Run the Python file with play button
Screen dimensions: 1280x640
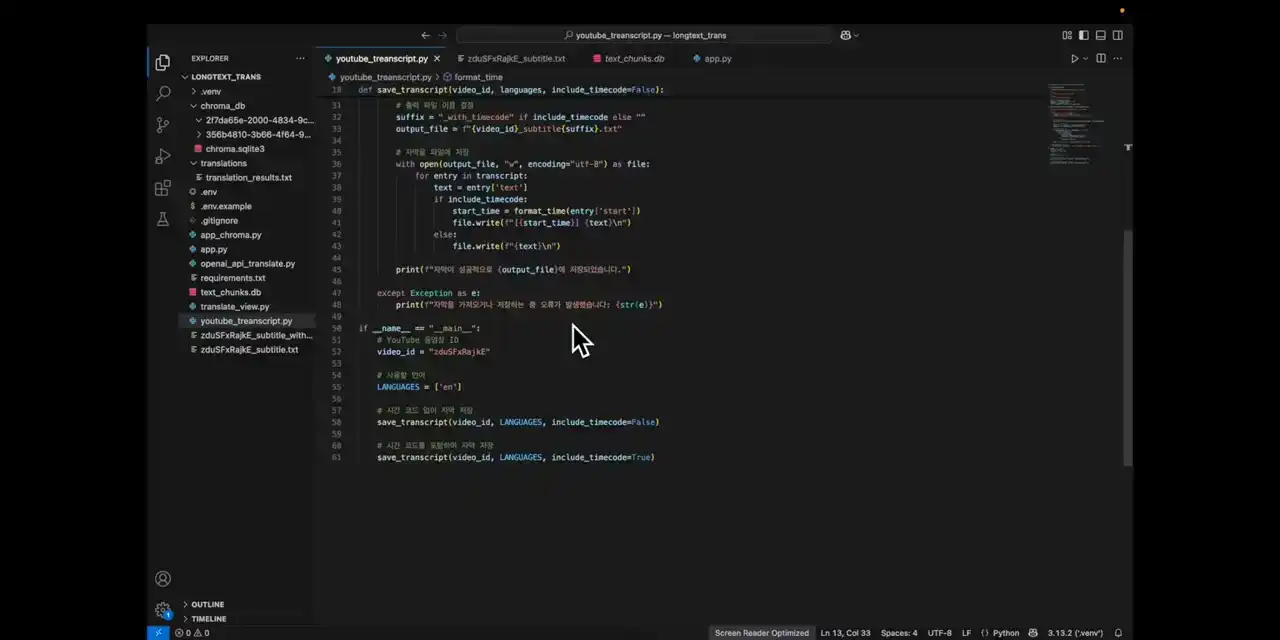tap(1075, 59)
